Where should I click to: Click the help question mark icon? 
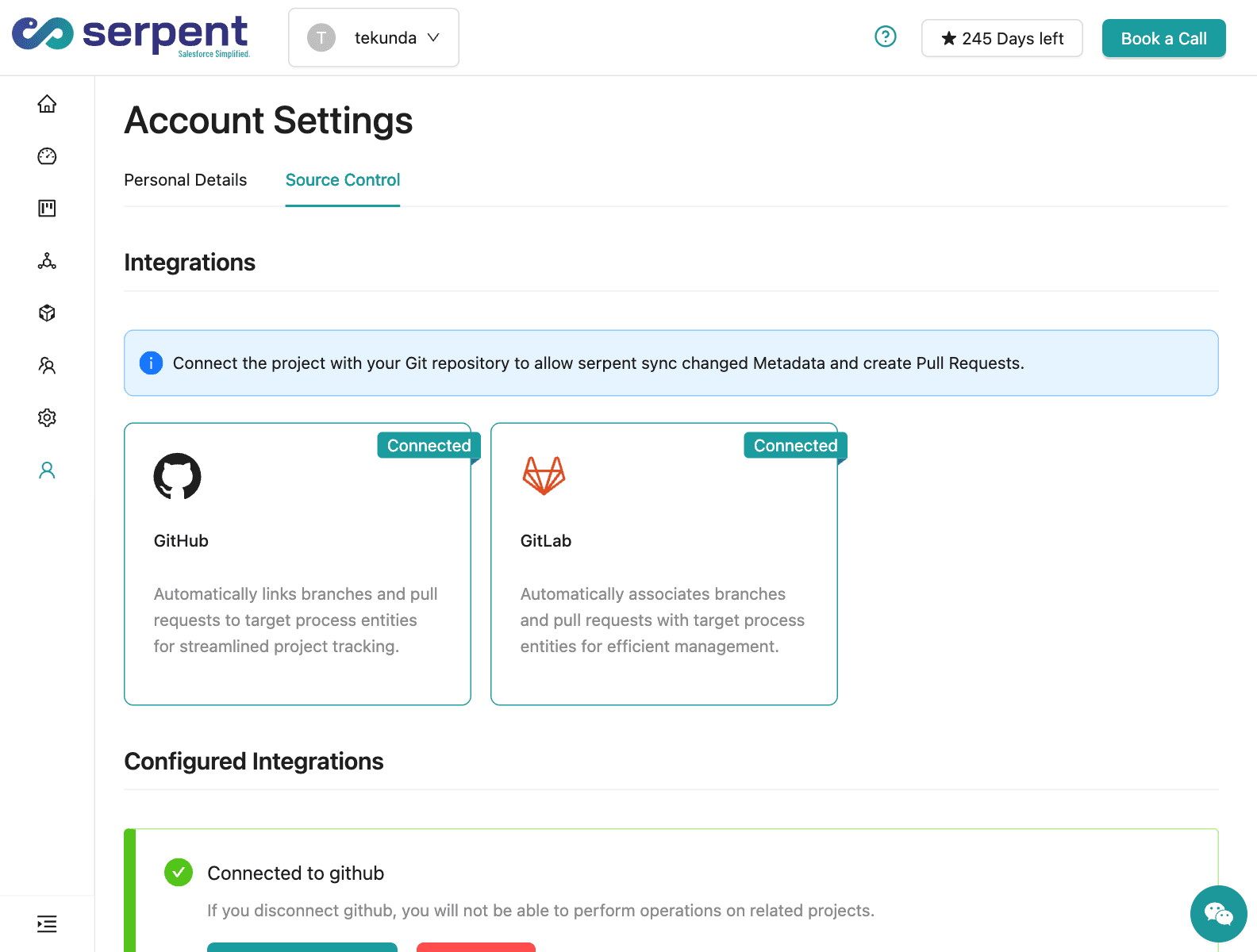(885, 37)
